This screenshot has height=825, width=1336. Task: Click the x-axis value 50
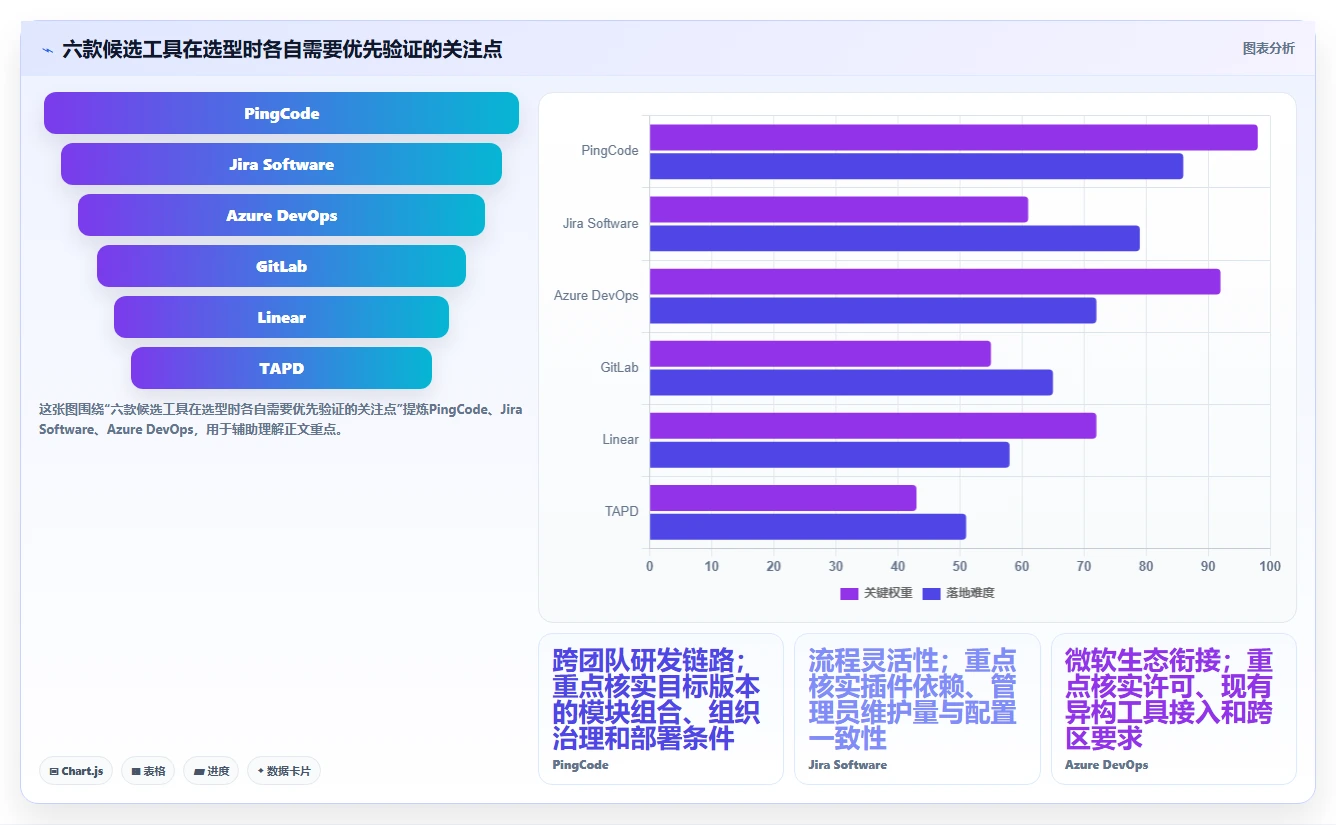960,566
